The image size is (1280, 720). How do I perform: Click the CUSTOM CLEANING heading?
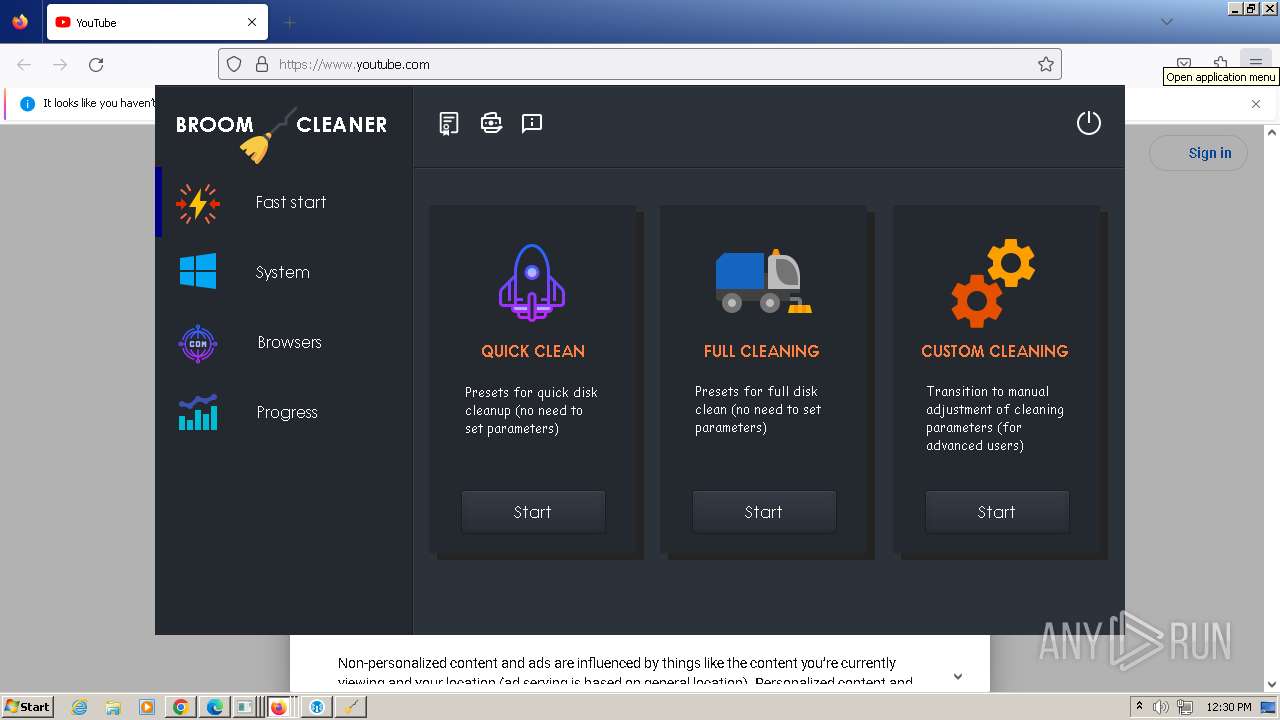(994, 351)
